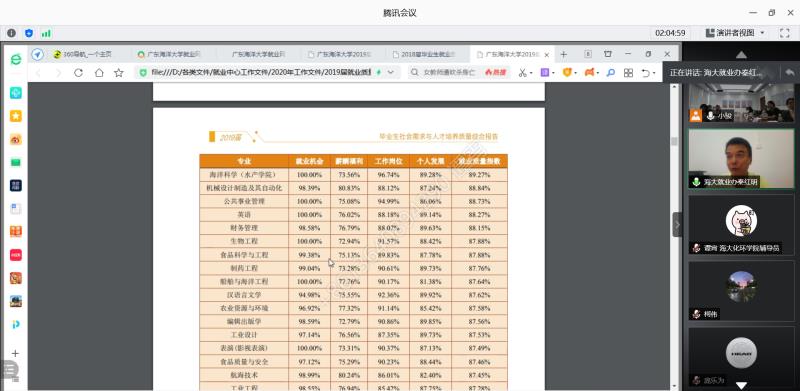This screenshot has height=391, width=800.
Task: Collapse the participant side panel arrow handle
Action: (677, 225)
